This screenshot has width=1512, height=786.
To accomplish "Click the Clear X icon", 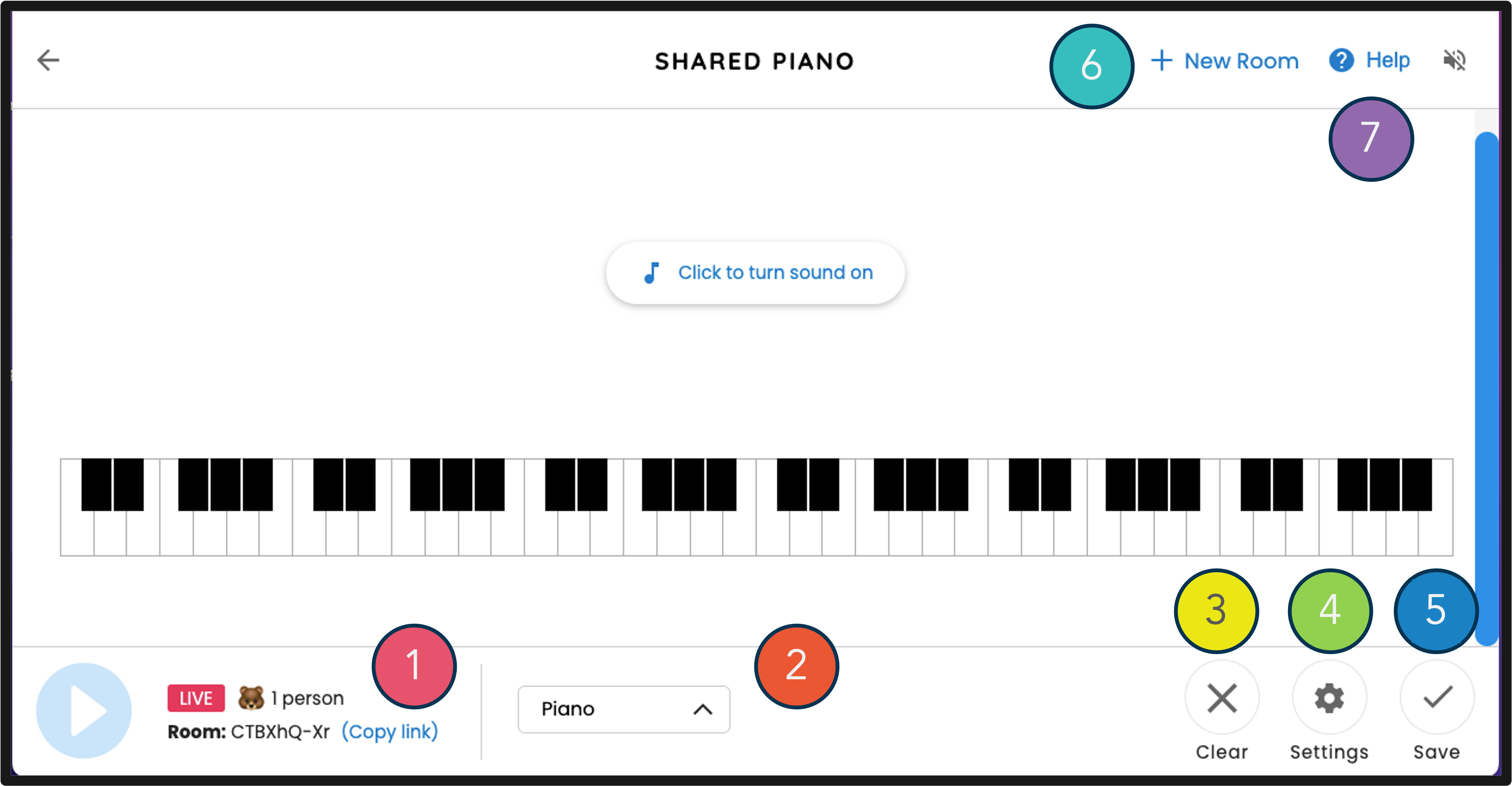I will [x=1222, y=697].
